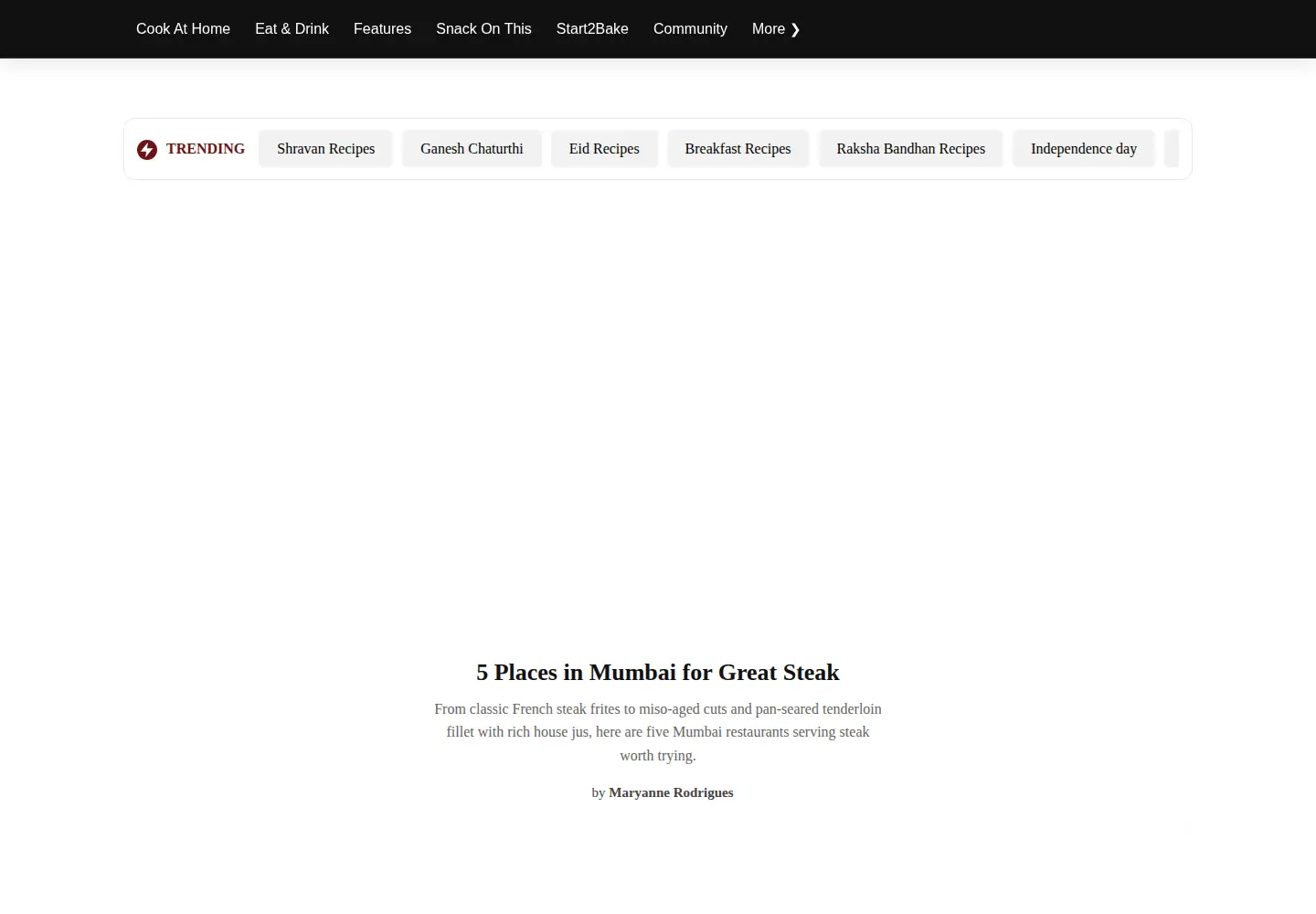1316x914 pixels.
Task: Open the Cook At Home menu
Action: [x=183, y=29]
